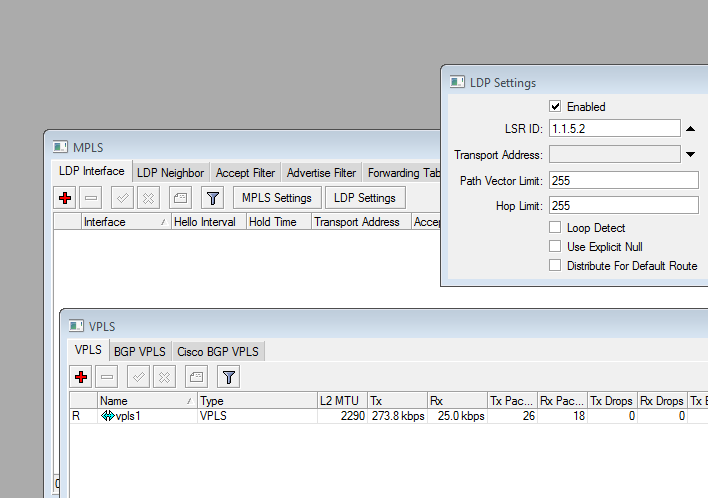The image size is (708, 498).
Task: Click the Remove minus button in VPLS toolbar
Action: click(107, 377)
